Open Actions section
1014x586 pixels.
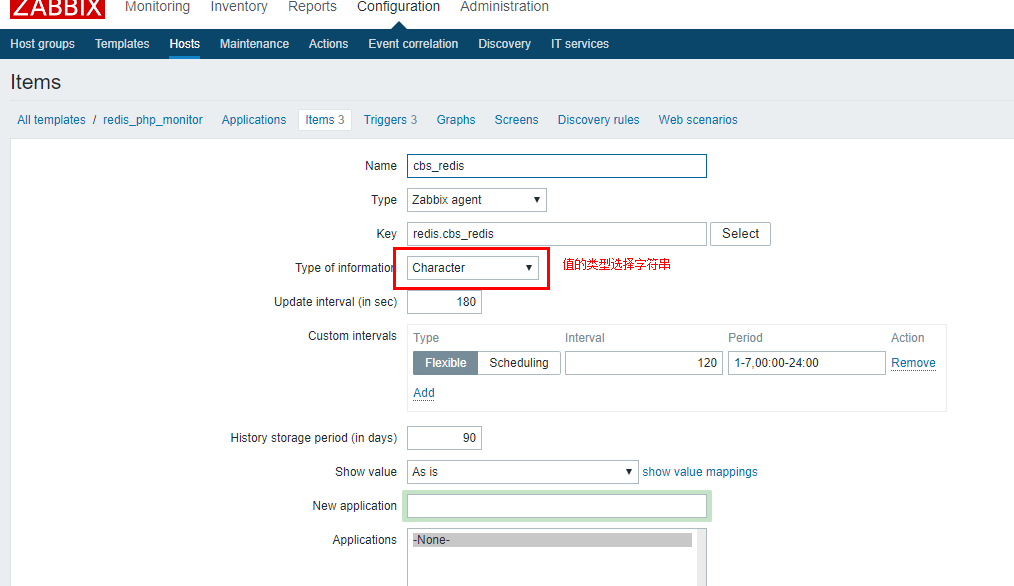click(x=329, y=44)
